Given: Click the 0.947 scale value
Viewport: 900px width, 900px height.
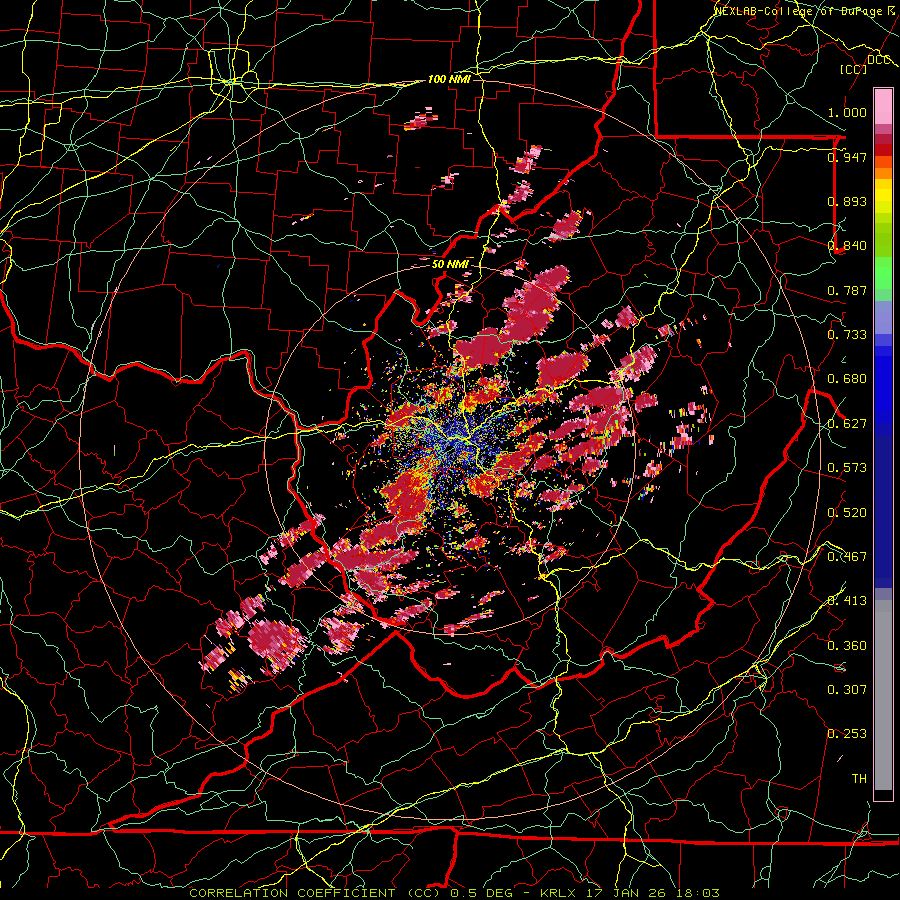Looking at the screenshot, I should pos(847,157).
